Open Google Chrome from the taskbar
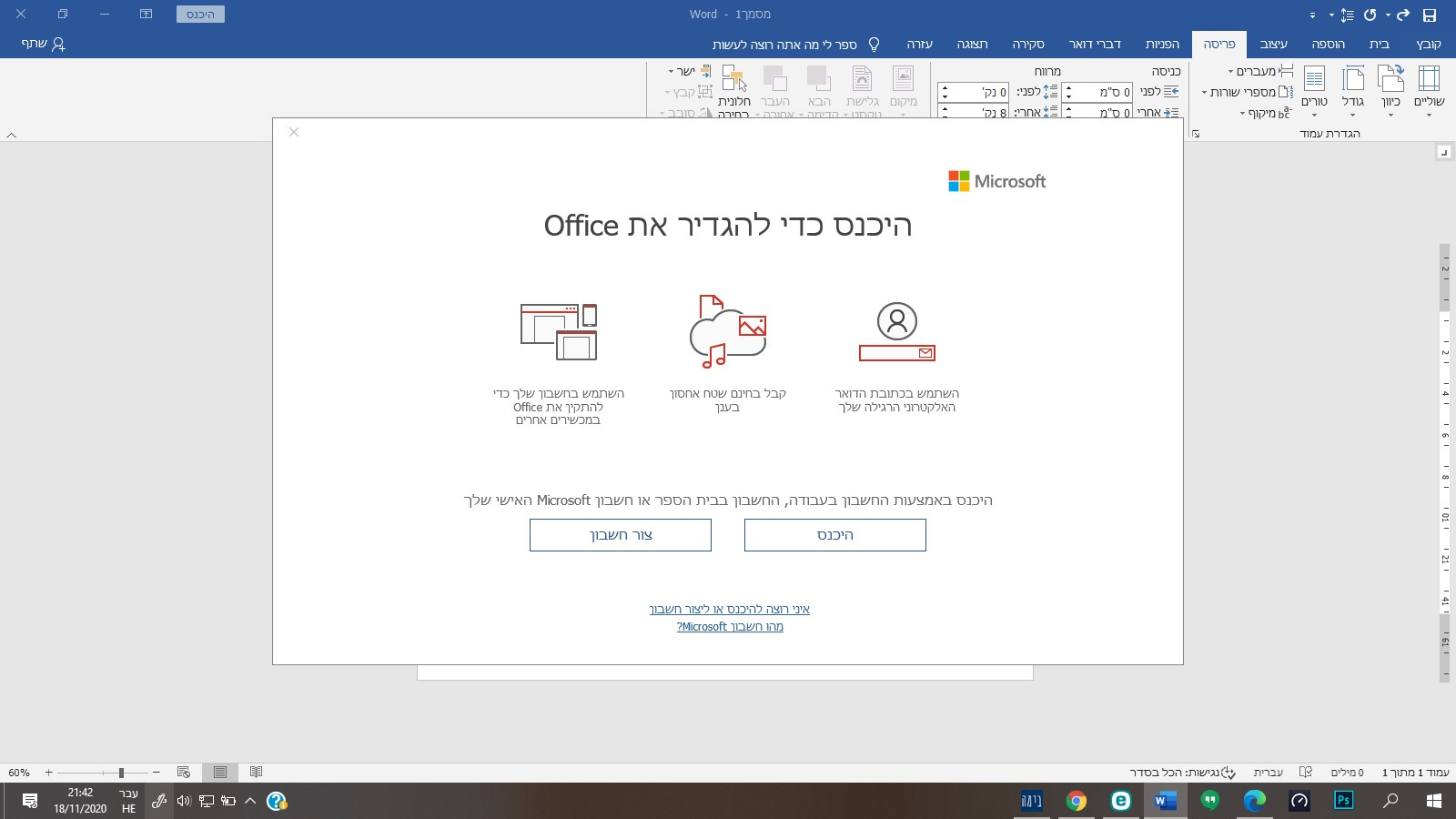 click(x=1077, y=801)
